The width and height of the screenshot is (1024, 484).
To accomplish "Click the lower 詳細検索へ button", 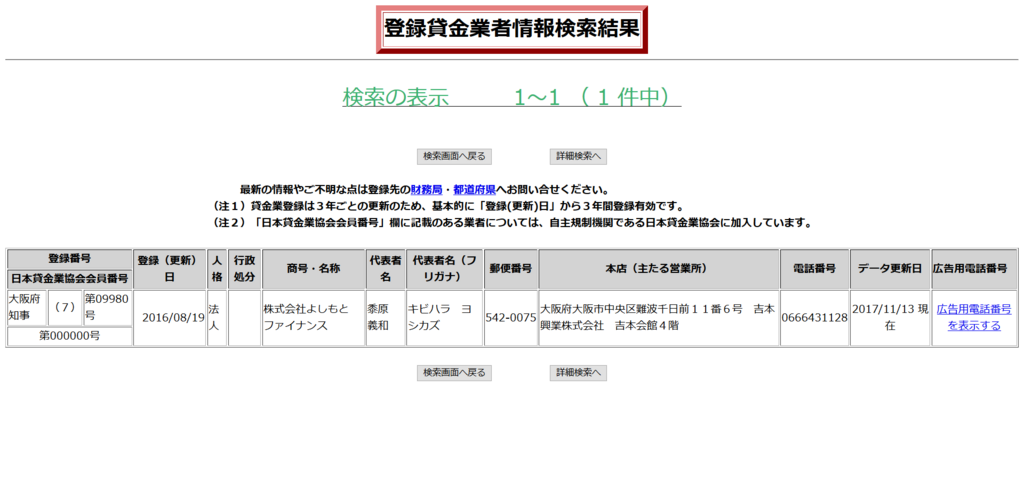I will tap(579, 373).
